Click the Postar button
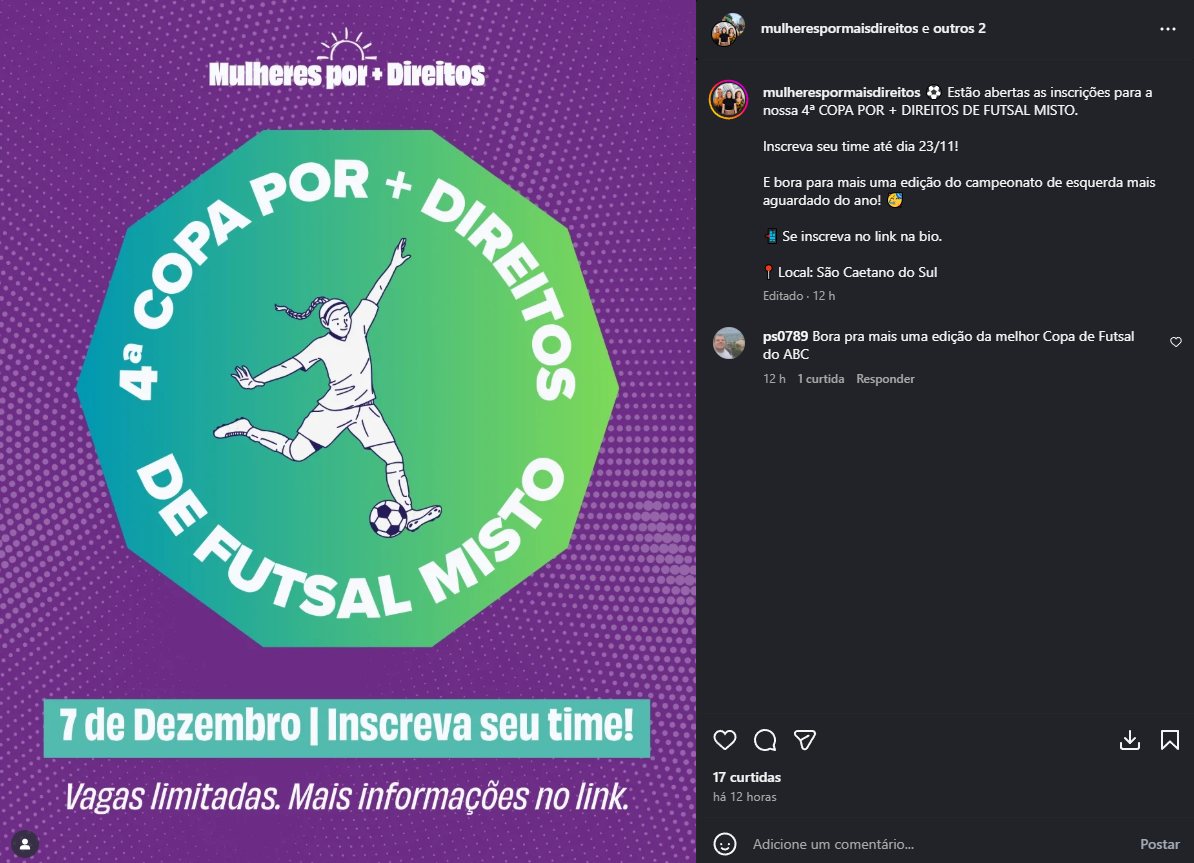 pyautogui.click(x=1160, y=844)
